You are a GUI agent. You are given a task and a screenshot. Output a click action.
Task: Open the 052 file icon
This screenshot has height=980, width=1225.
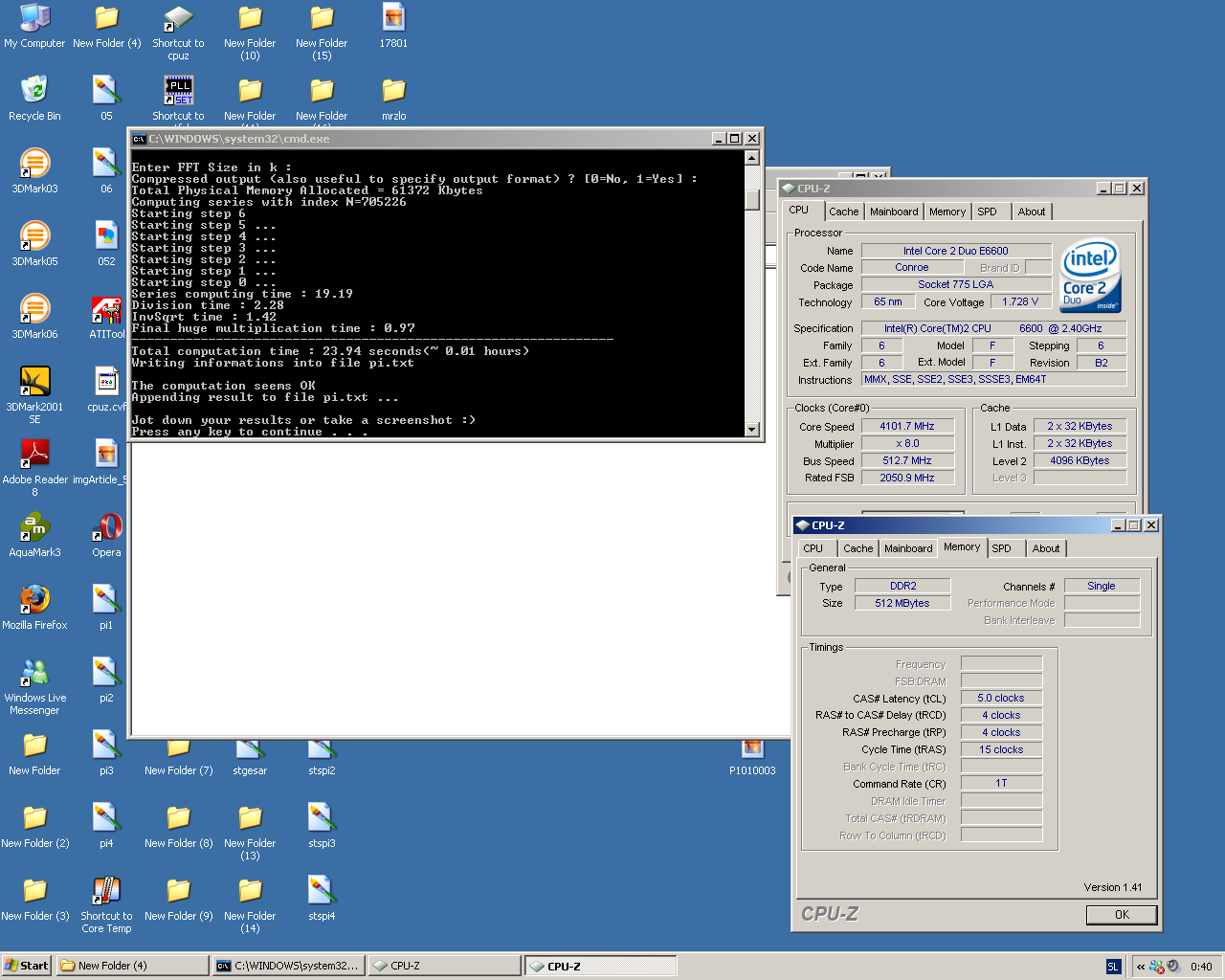[x=106, y=244]
